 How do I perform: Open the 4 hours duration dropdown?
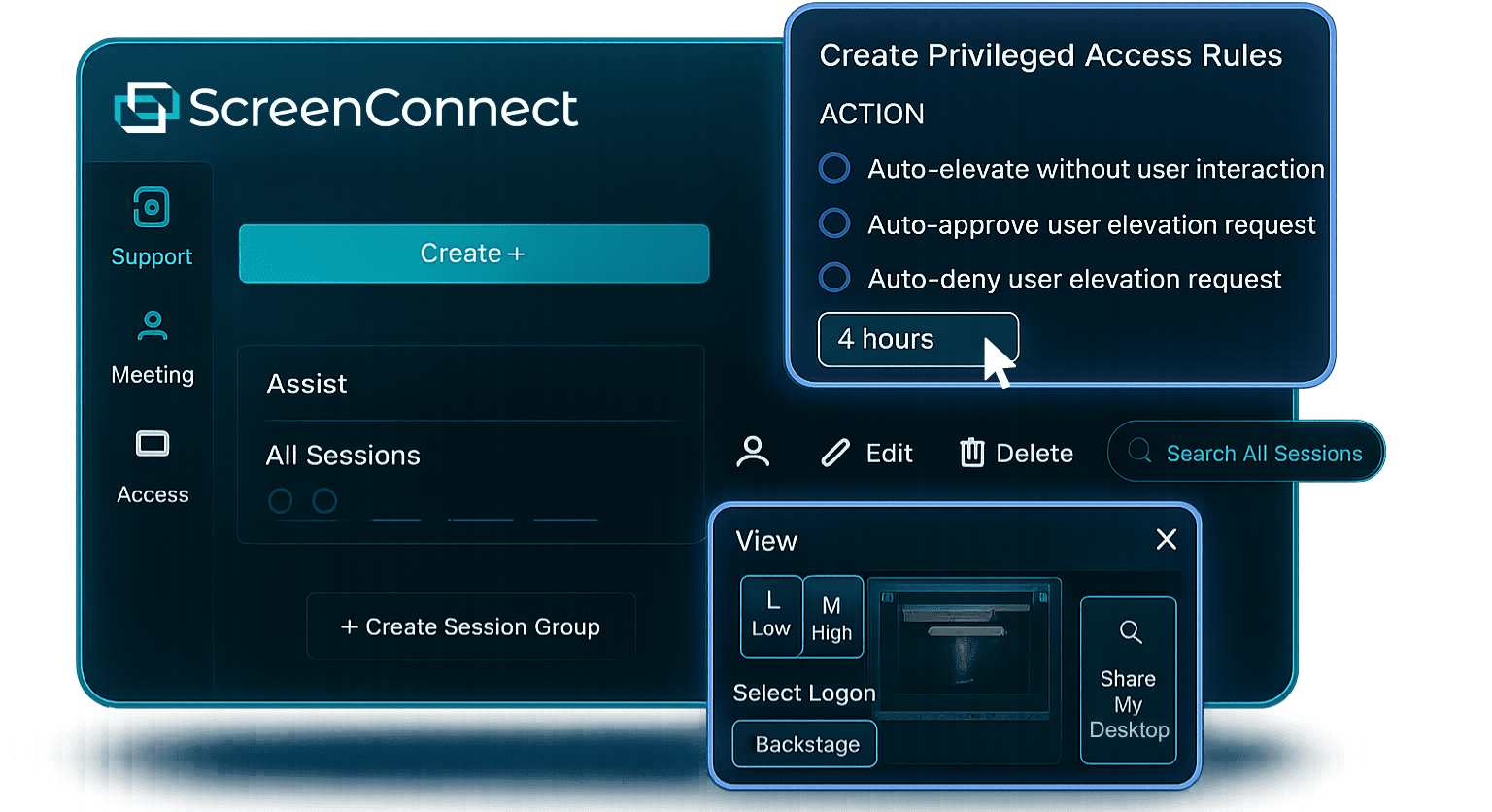[x=918, y=339]
